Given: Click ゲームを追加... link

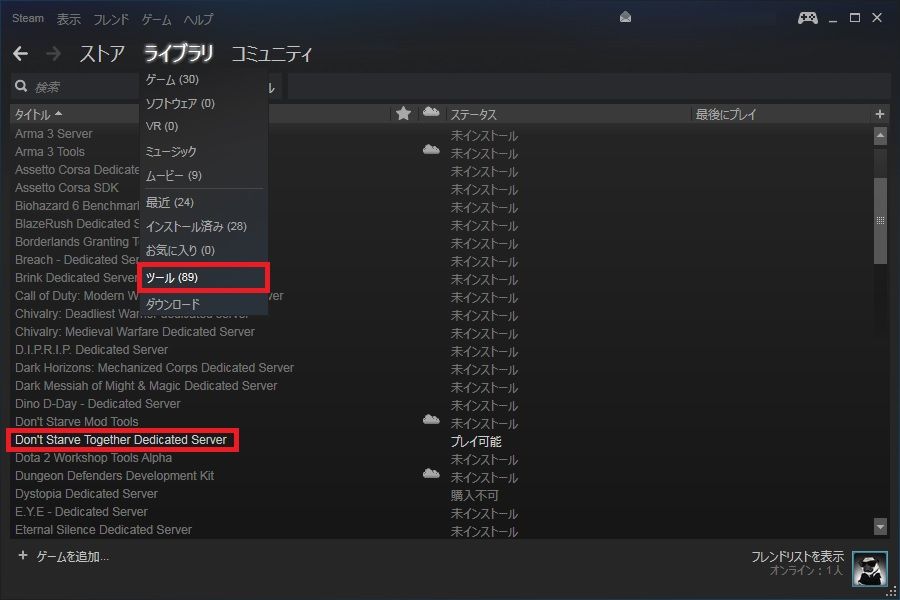Looking at the screenshot, I should pos(72,556).
